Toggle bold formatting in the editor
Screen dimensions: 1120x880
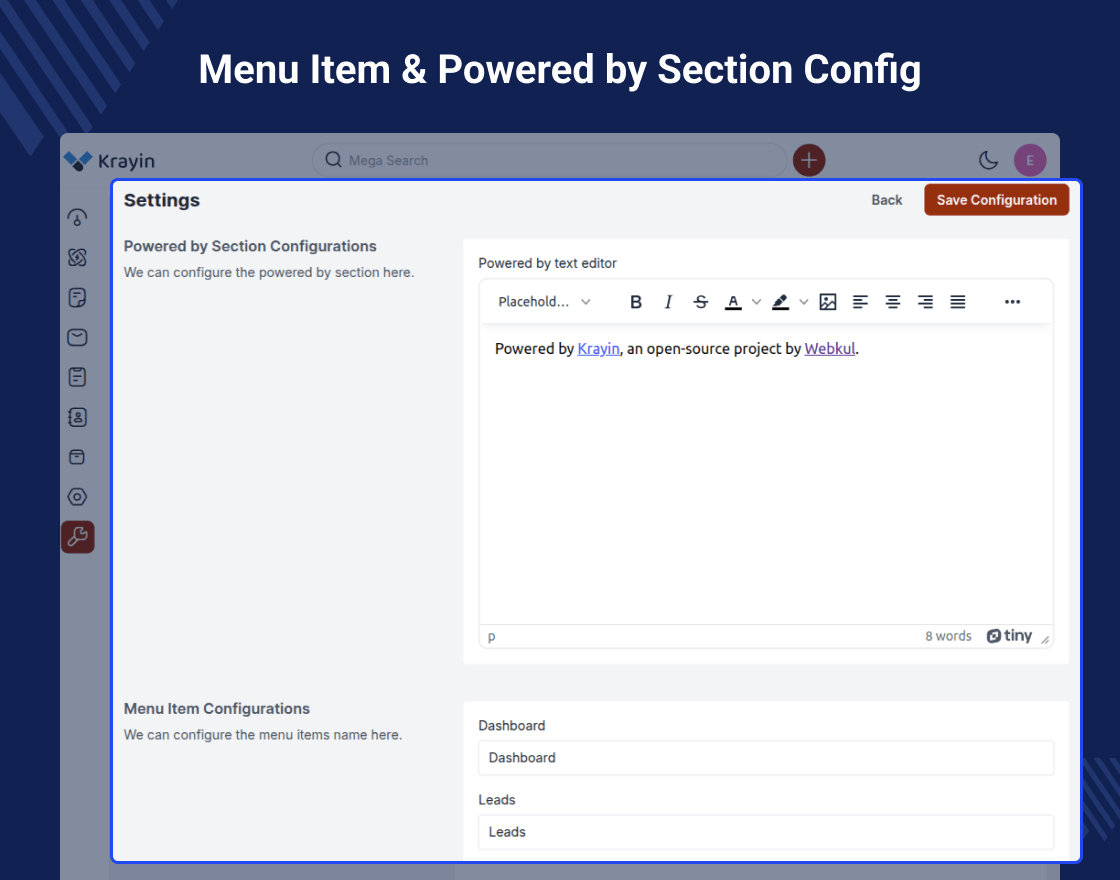point(636,302)
